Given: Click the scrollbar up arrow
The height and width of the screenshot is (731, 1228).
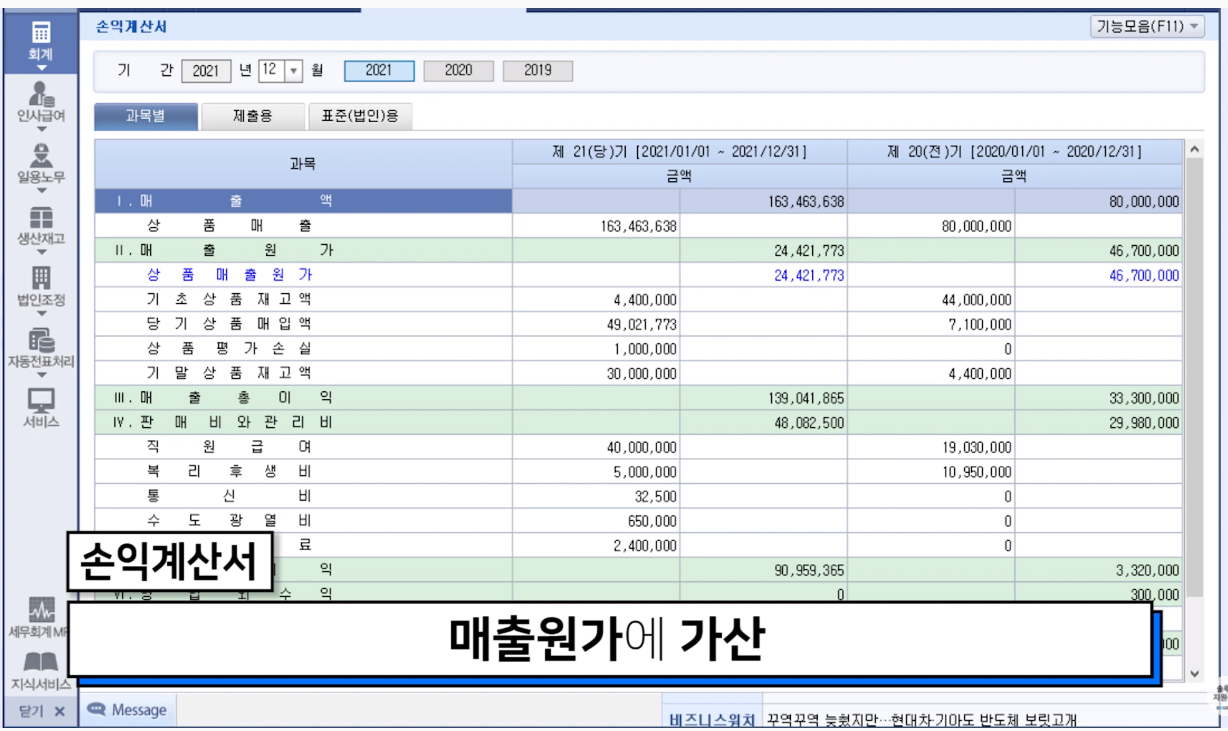Looking at the screenshot, I should point(1193,149).
